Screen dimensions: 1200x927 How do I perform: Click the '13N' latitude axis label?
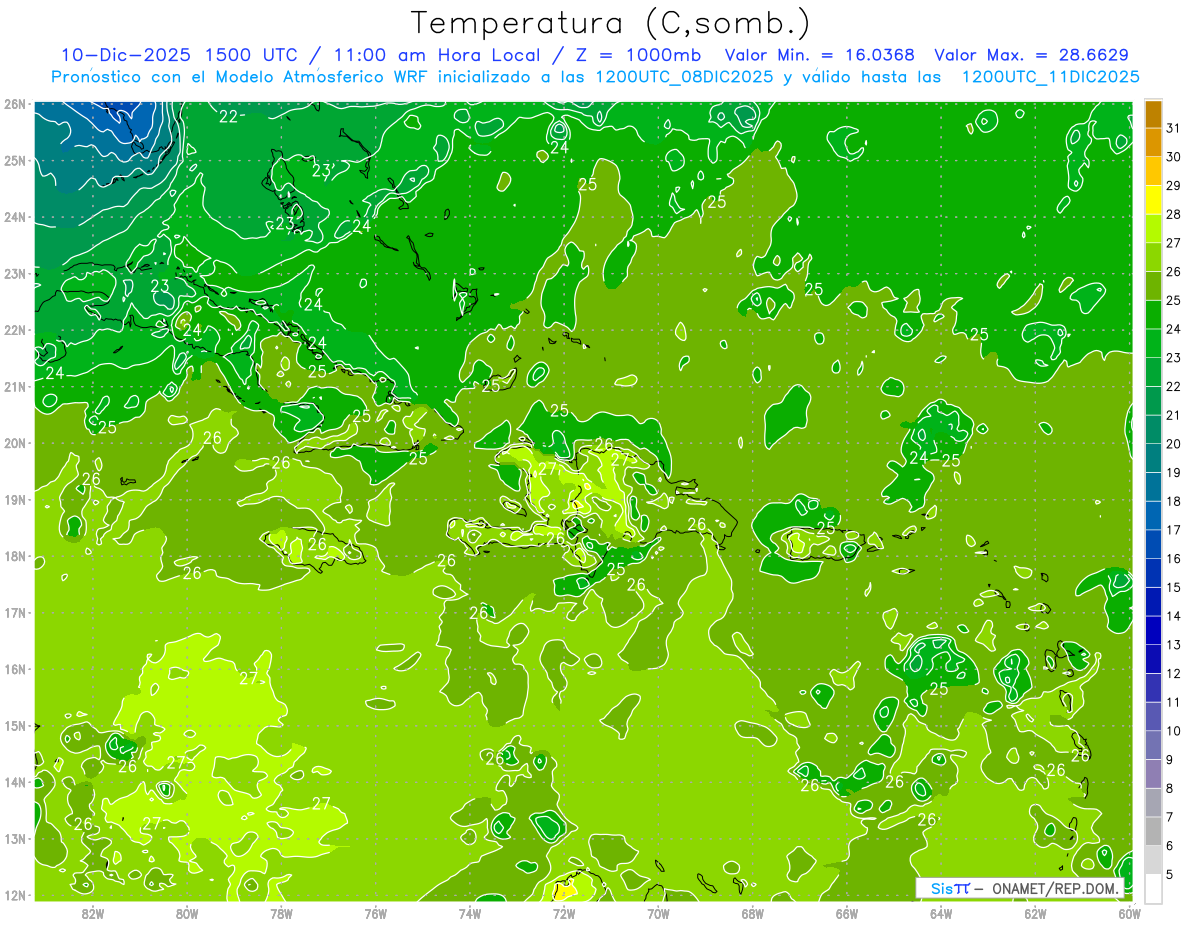coord(15,838)
